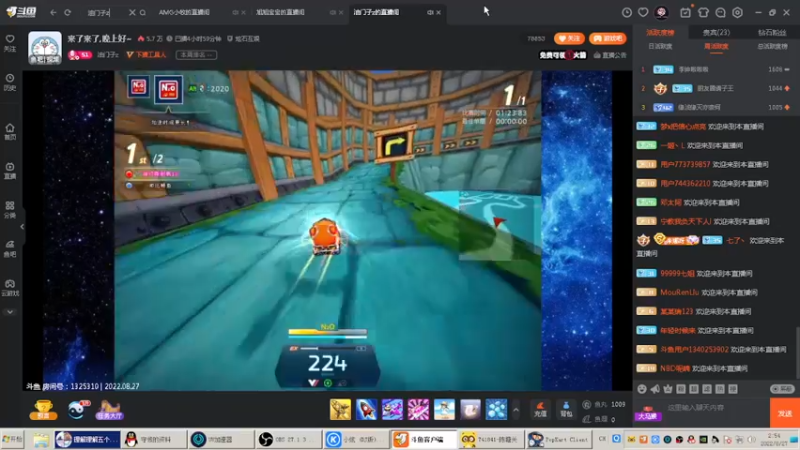The height and width of the screenshot is (450, 800).
Task: Open the messages chat bubble icon
Action: (720, 12)
